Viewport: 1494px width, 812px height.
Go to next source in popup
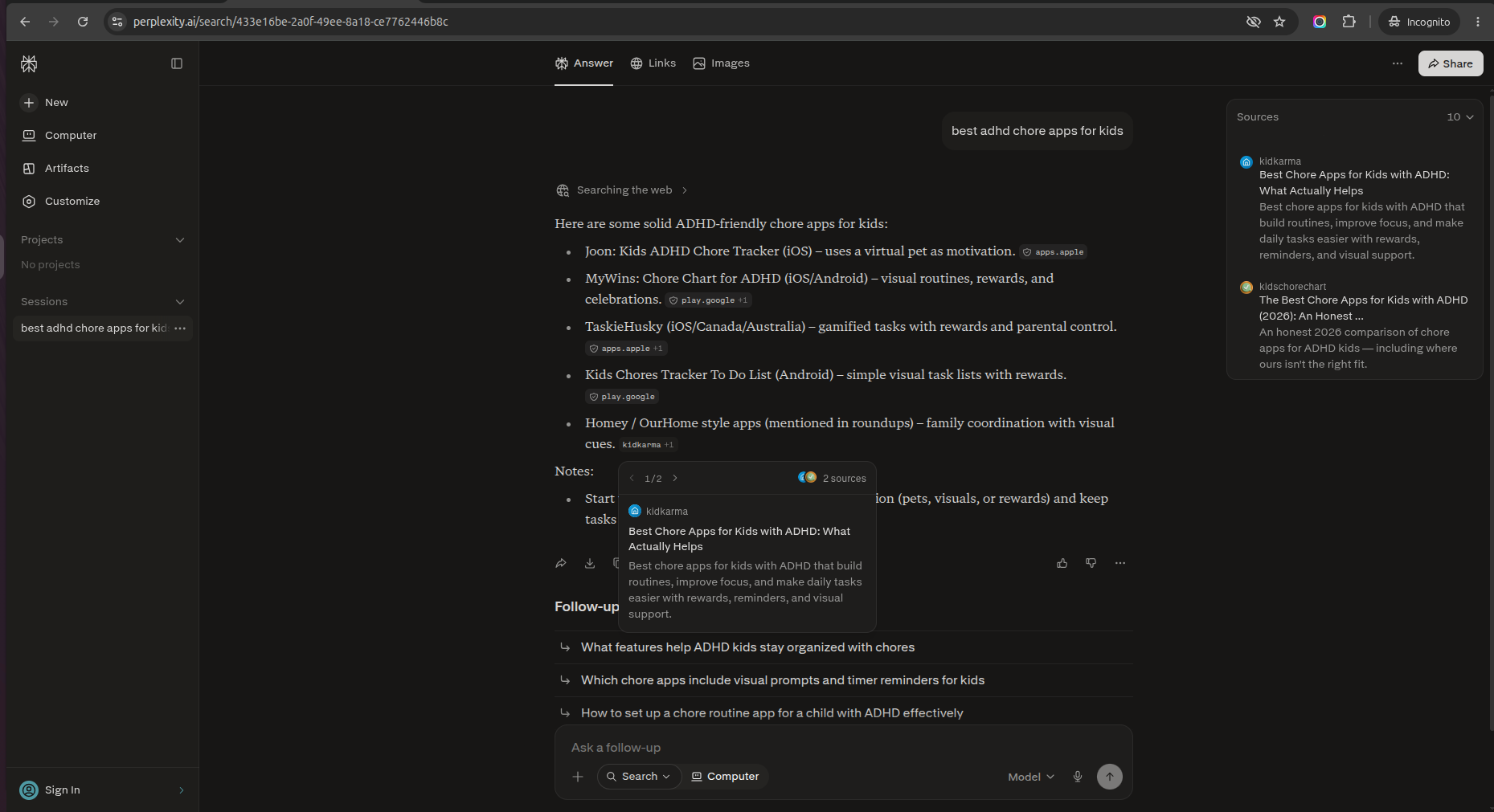coord(675,479)
